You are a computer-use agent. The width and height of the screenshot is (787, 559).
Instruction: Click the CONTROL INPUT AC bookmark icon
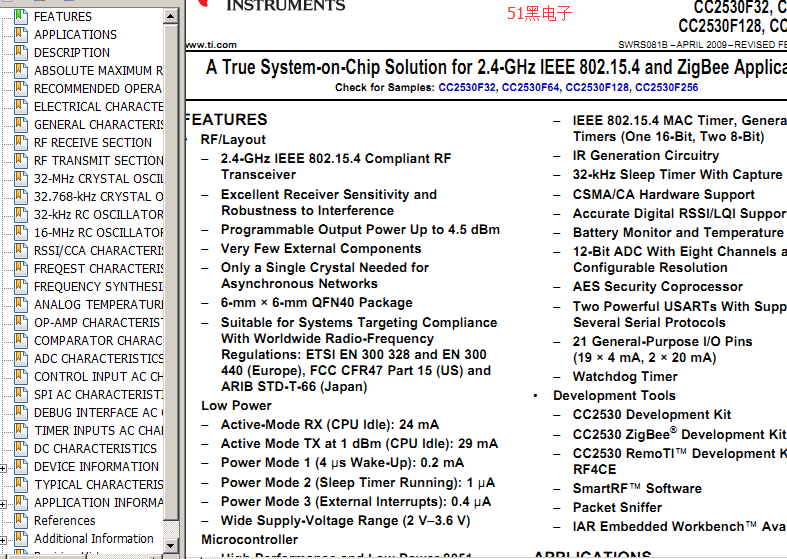[21, 377]
